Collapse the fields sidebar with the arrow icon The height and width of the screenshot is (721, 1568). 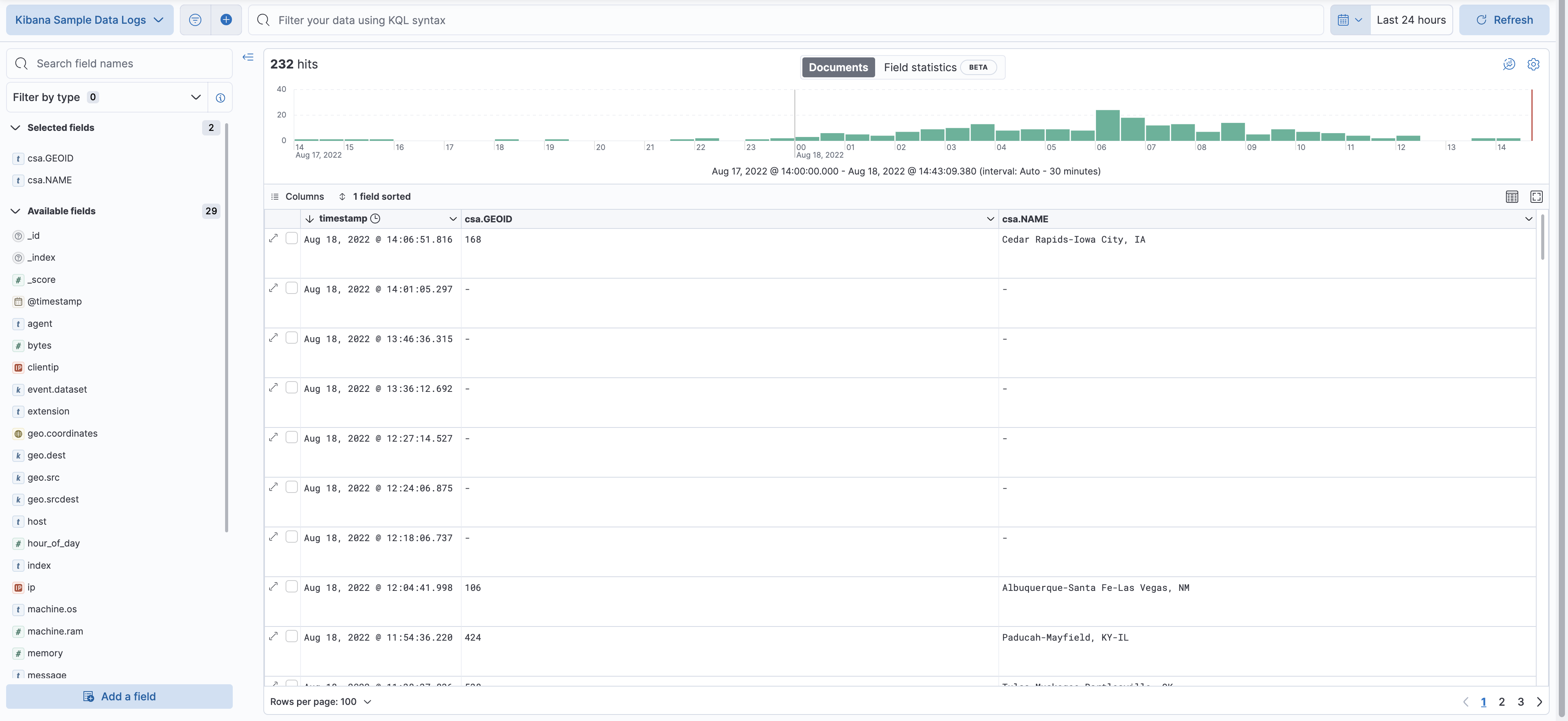tap(248, 57)
